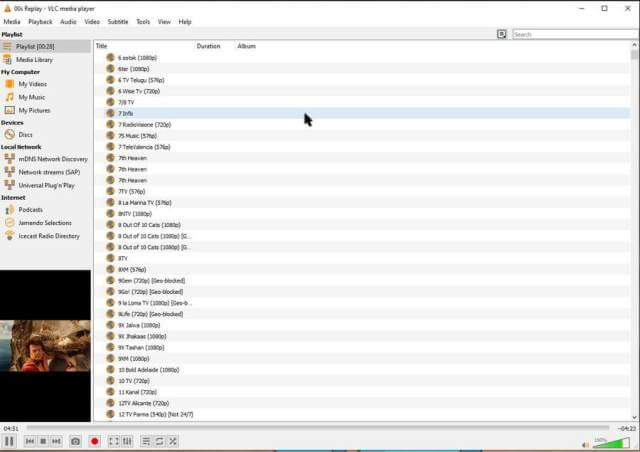Select the 9X Tashan (1080p) entry
640x452 pixels.
(x=362, y=347)
